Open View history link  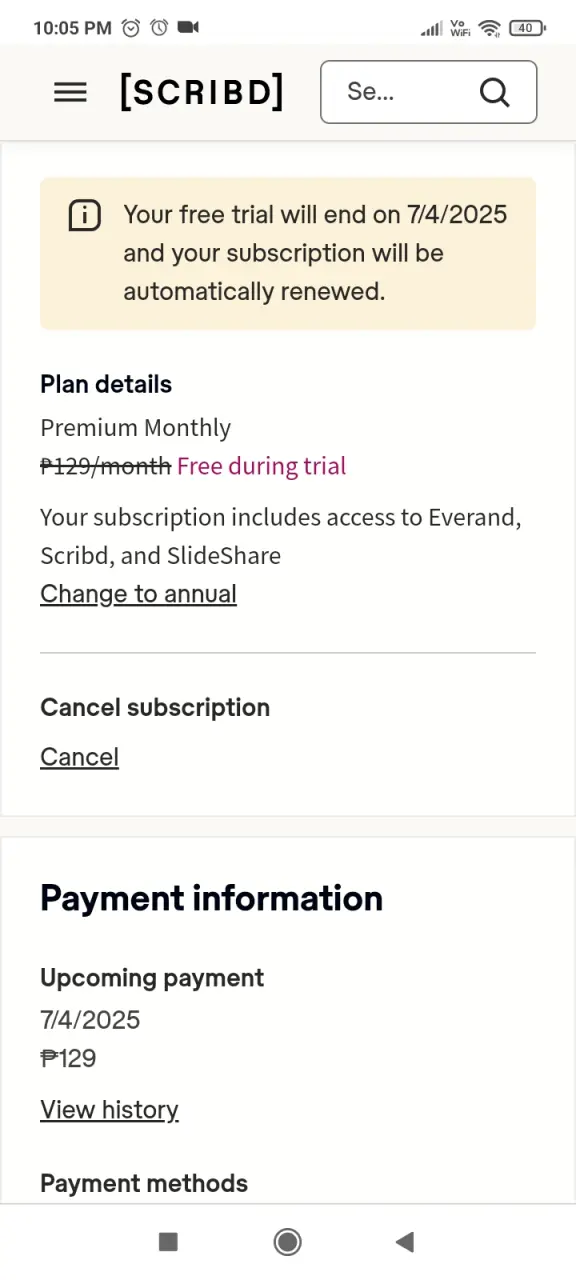click(x=109, y=1110)
